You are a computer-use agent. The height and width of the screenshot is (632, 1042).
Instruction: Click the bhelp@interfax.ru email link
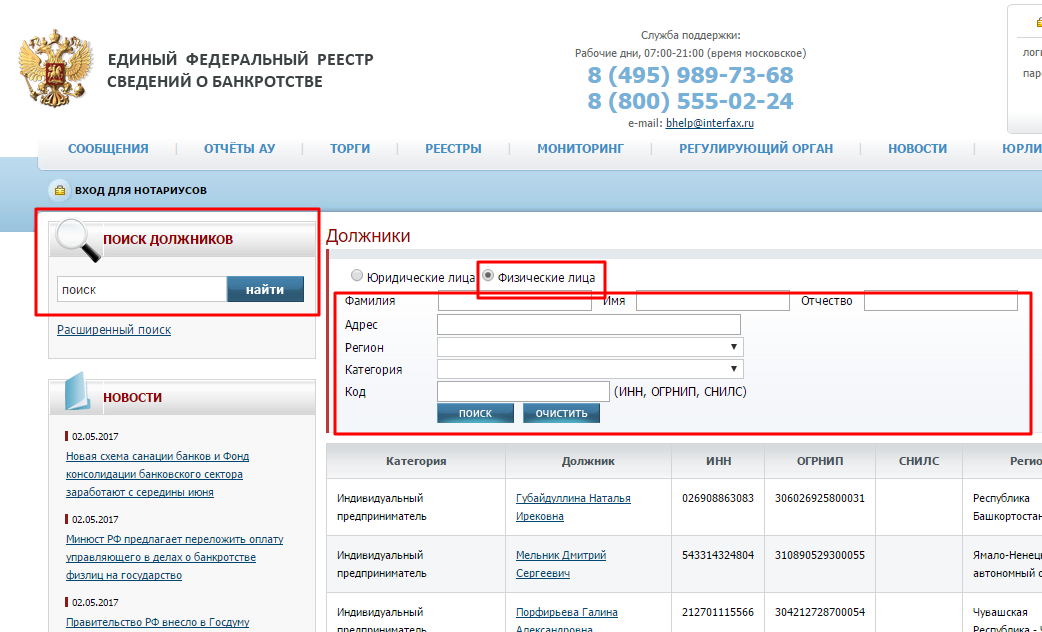[710, 123]
